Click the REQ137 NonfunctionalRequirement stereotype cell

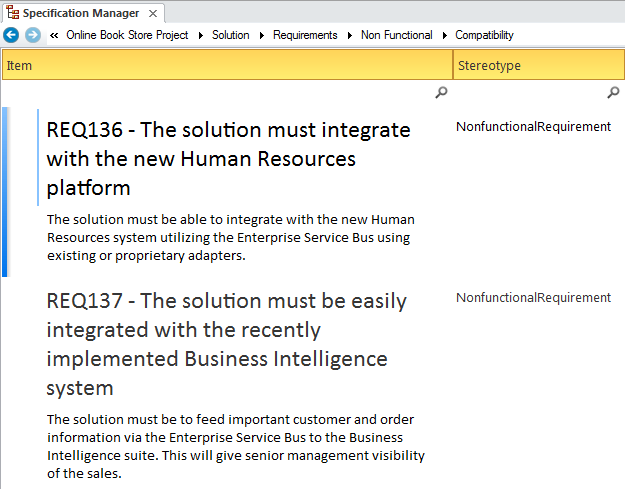click(x=533, y=298)
